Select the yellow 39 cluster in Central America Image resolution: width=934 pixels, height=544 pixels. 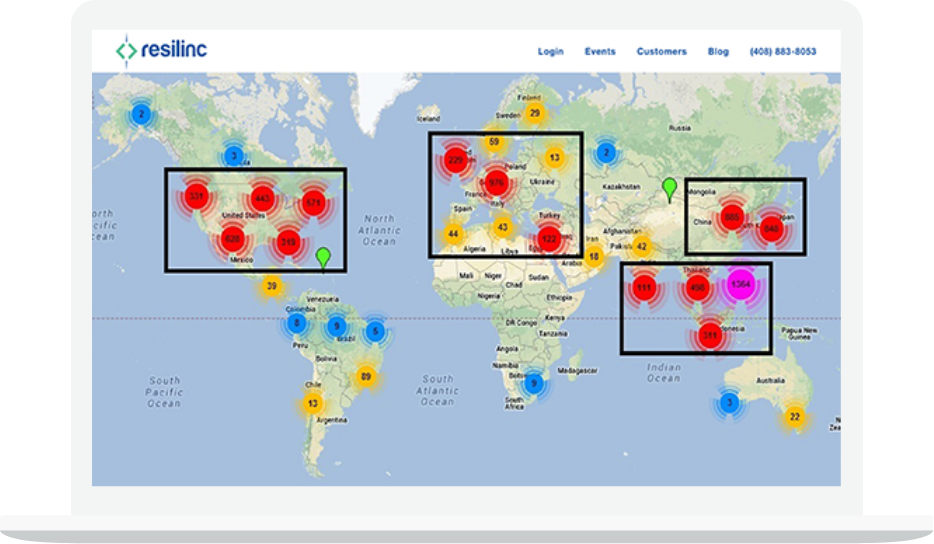271,287
